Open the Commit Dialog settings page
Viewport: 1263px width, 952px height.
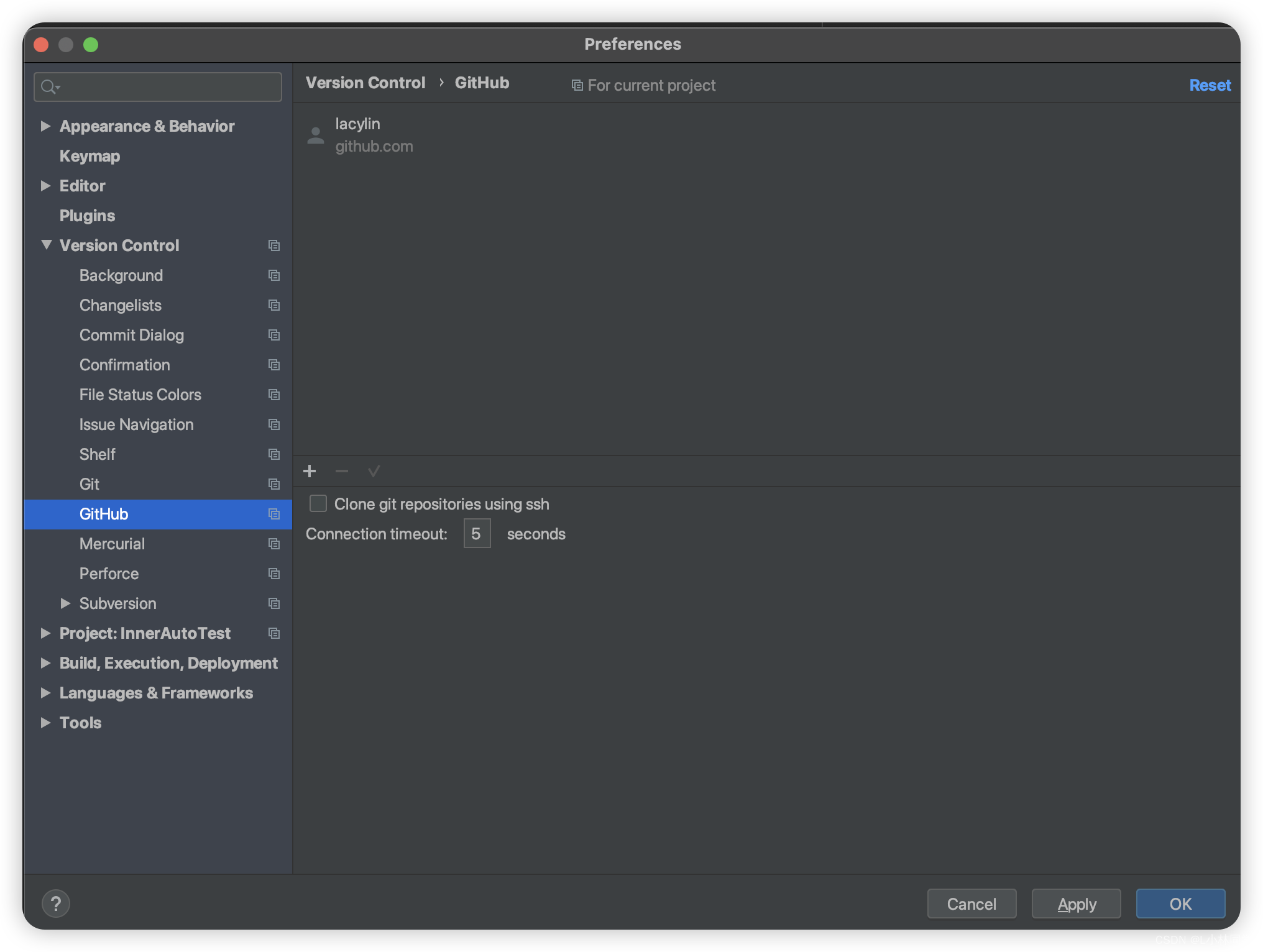pos(132,335)
